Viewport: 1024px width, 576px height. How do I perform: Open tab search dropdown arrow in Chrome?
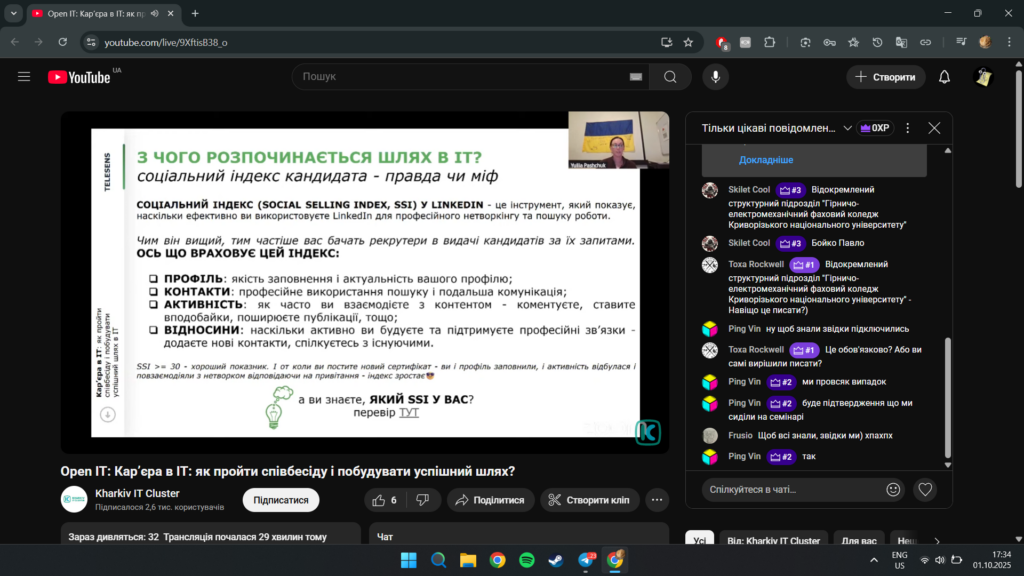[x=12, y=14]
